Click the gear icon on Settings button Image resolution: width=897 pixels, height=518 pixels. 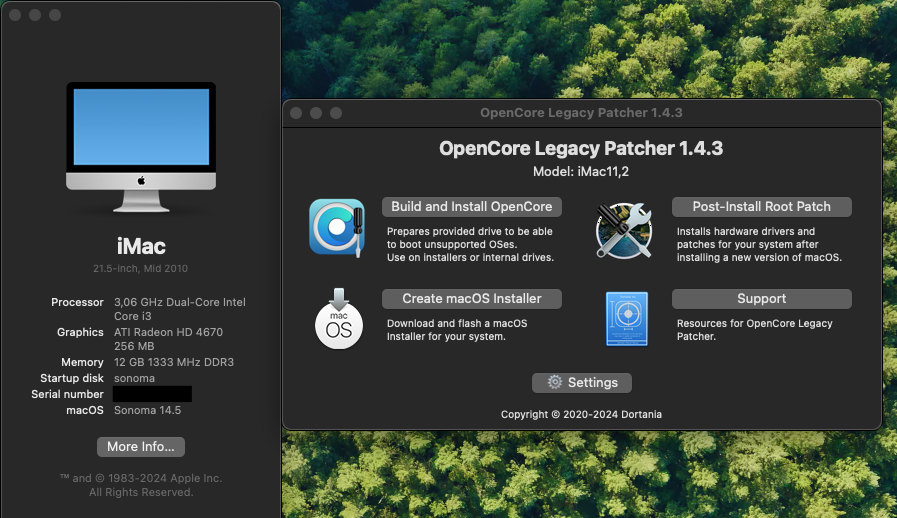pyautogui.click(x=554, y=382)
